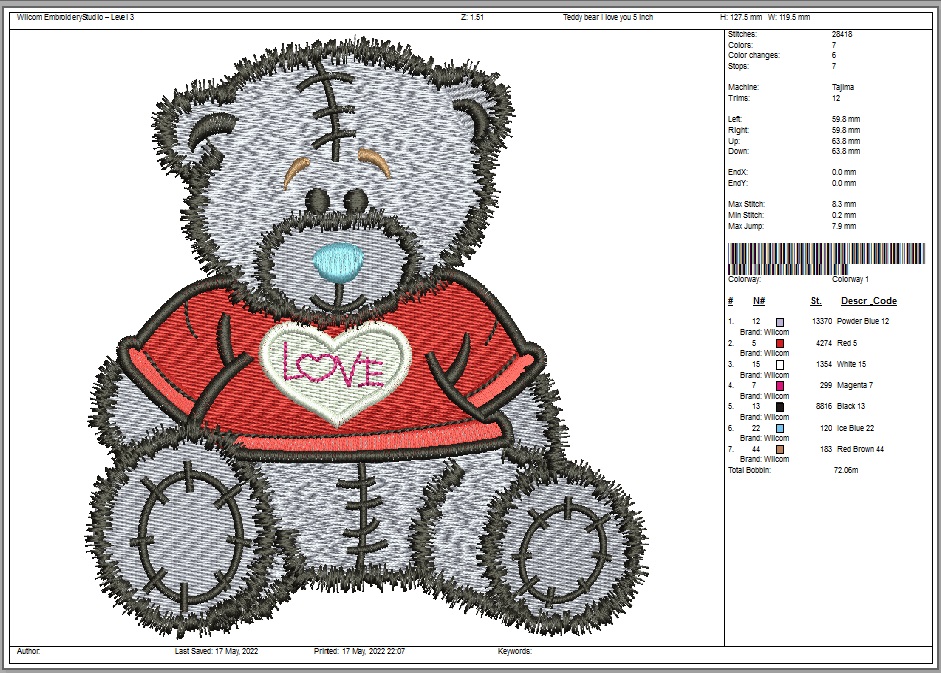Viewport: 941px width, 673px height.
Task: Click the worksheet barcode
Action: 826,259
